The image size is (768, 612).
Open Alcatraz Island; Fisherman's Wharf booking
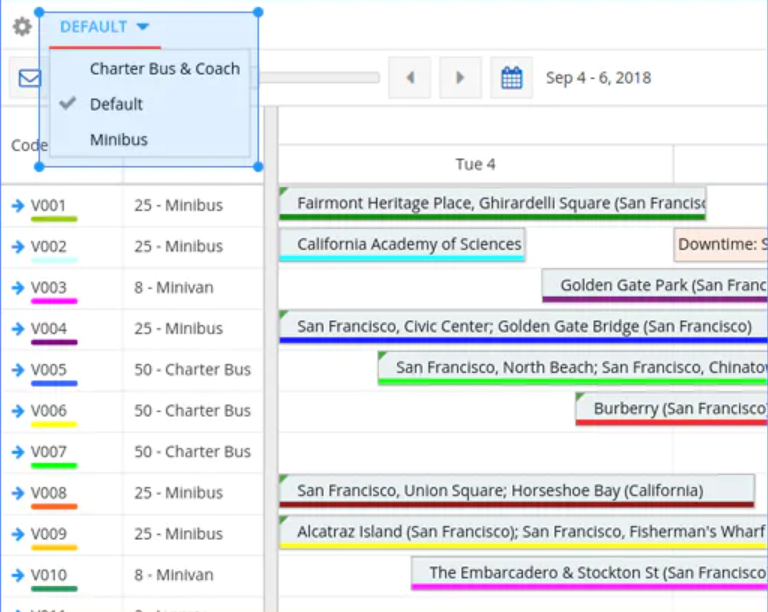point(524,532)
